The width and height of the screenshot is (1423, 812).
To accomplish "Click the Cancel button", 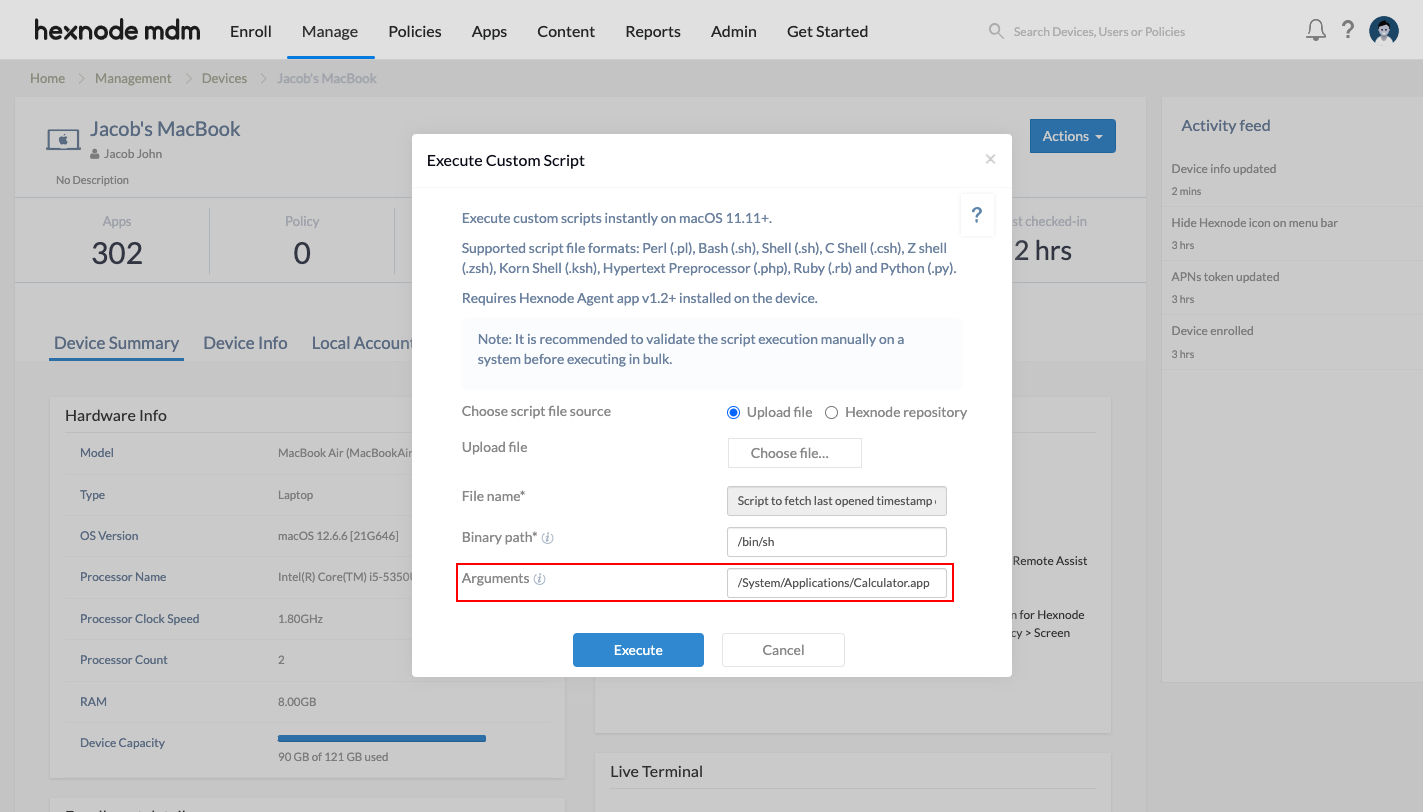I will click(x=783, y=650).
